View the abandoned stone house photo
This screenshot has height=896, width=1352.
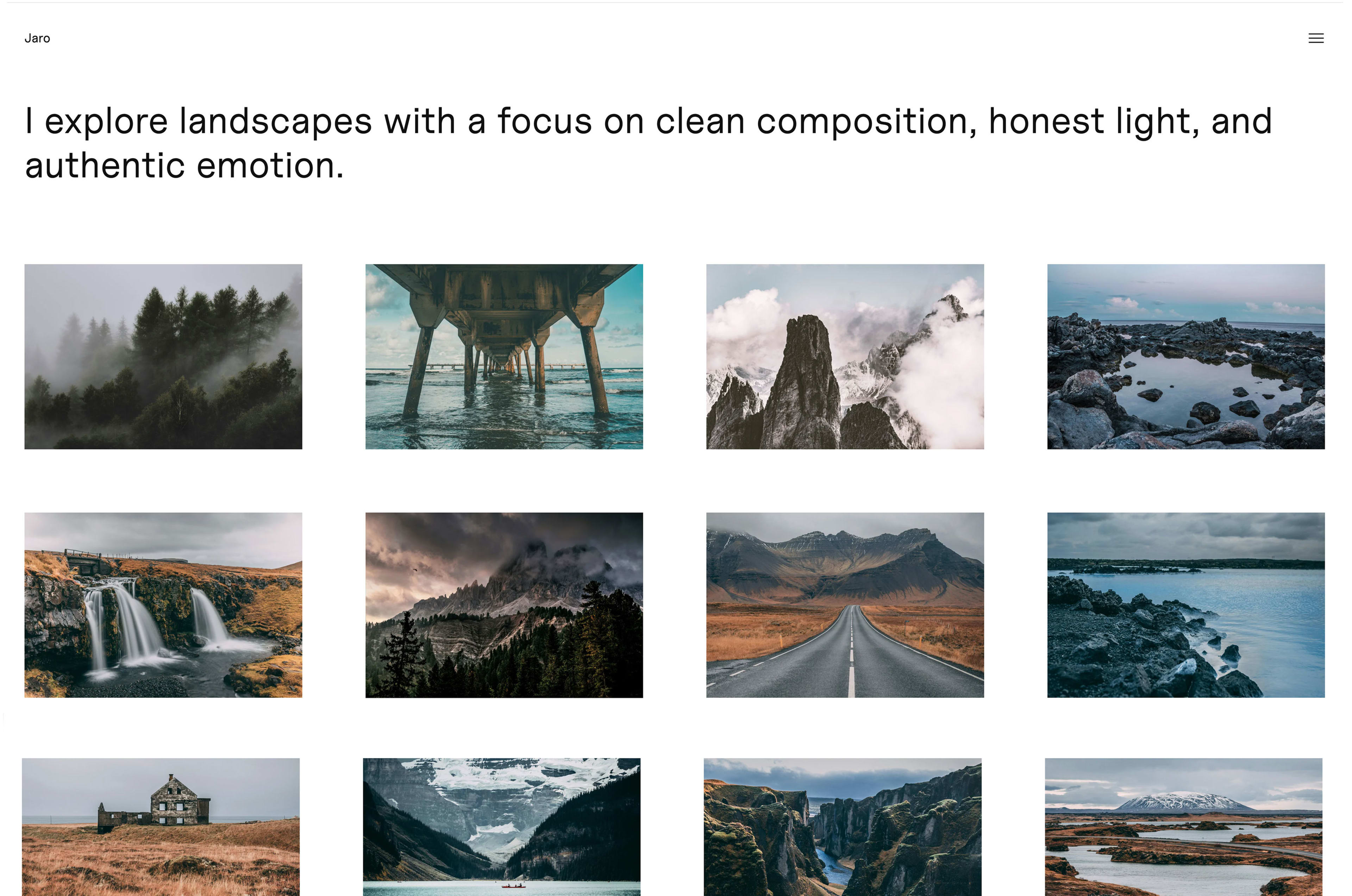point(161,827)
